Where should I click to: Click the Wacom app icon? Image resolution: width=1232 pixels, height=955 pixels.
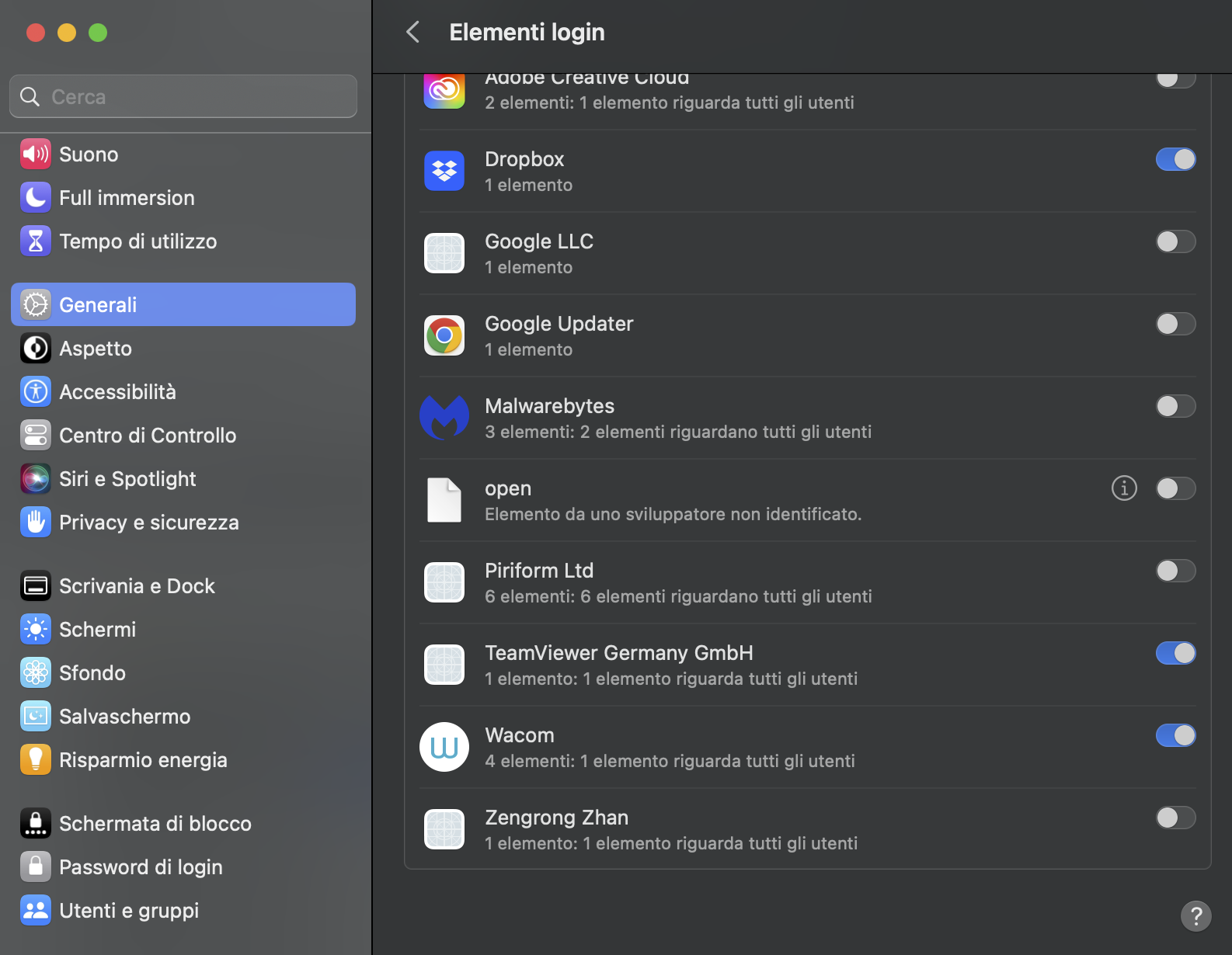point(444,747)
